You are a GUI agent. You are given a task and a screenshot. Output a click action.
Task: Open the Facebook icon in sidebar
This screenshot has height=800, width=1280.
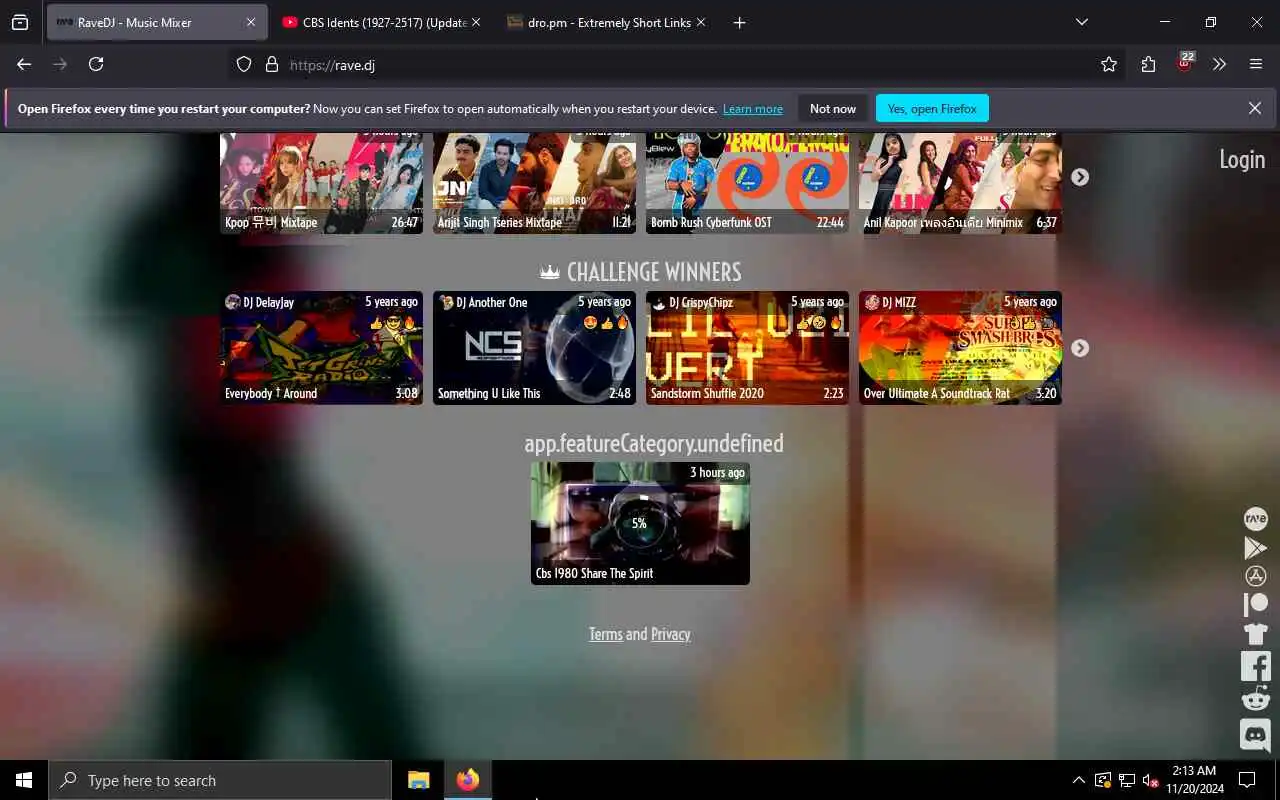1255,666
